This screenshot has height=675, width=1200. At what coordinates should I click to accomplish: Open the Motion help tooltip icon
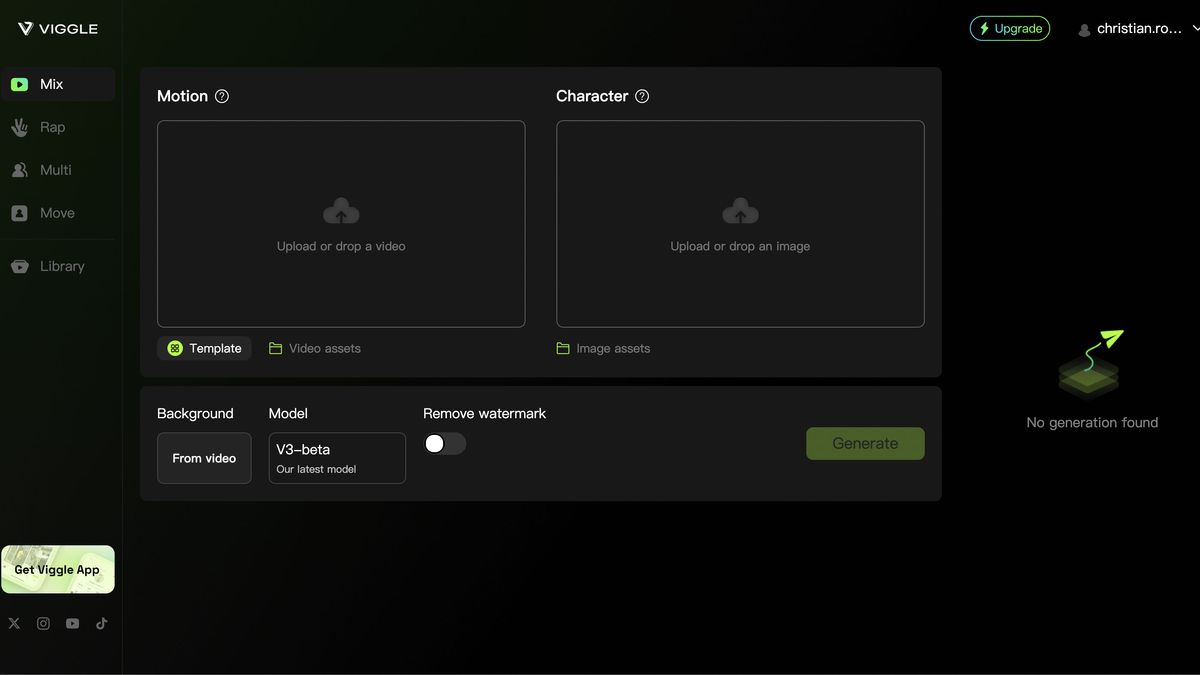[x=221, y=96]
